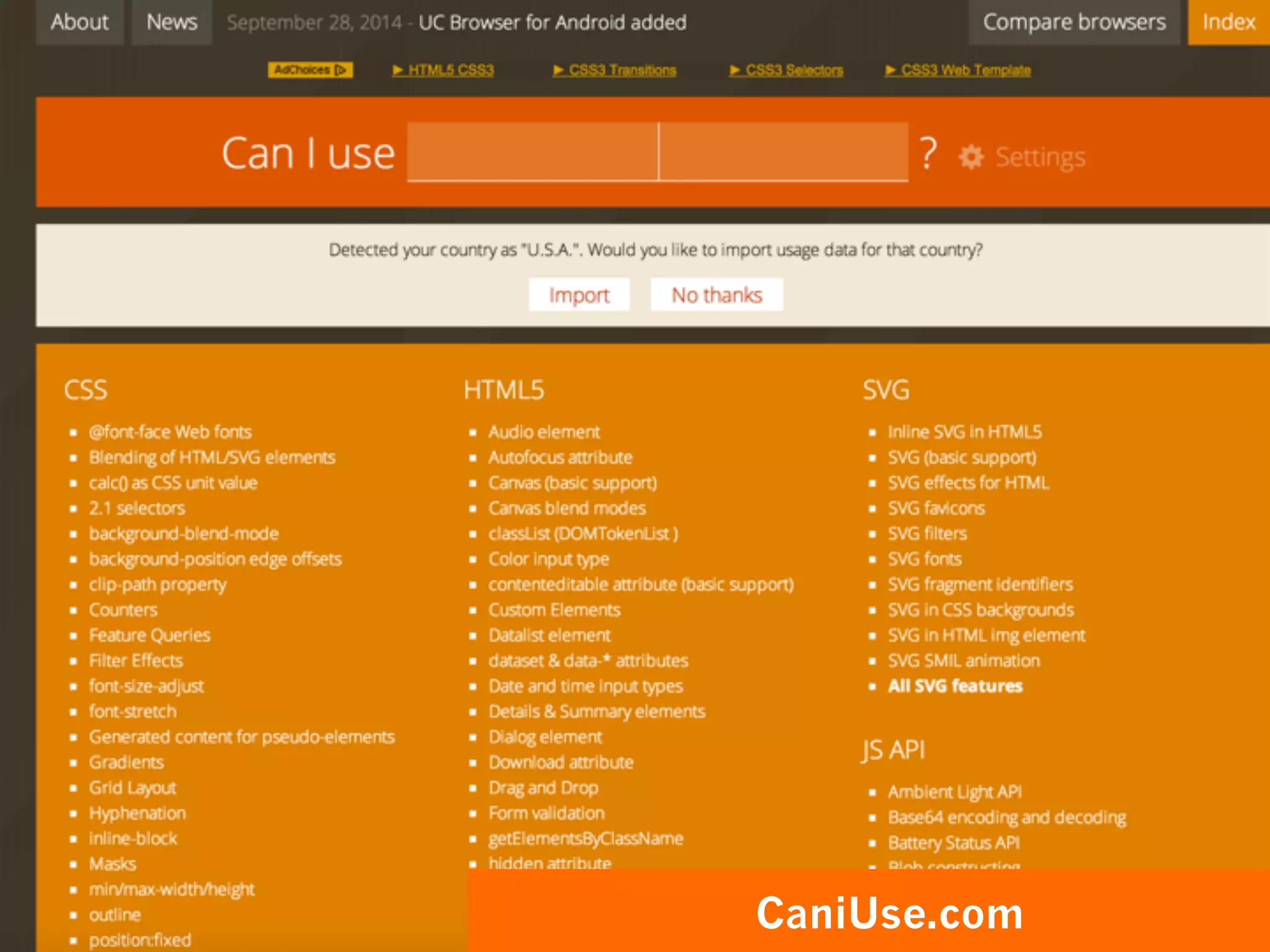1270x952 pixels.
Task: Open inline-block link
Action: point(133,839)
